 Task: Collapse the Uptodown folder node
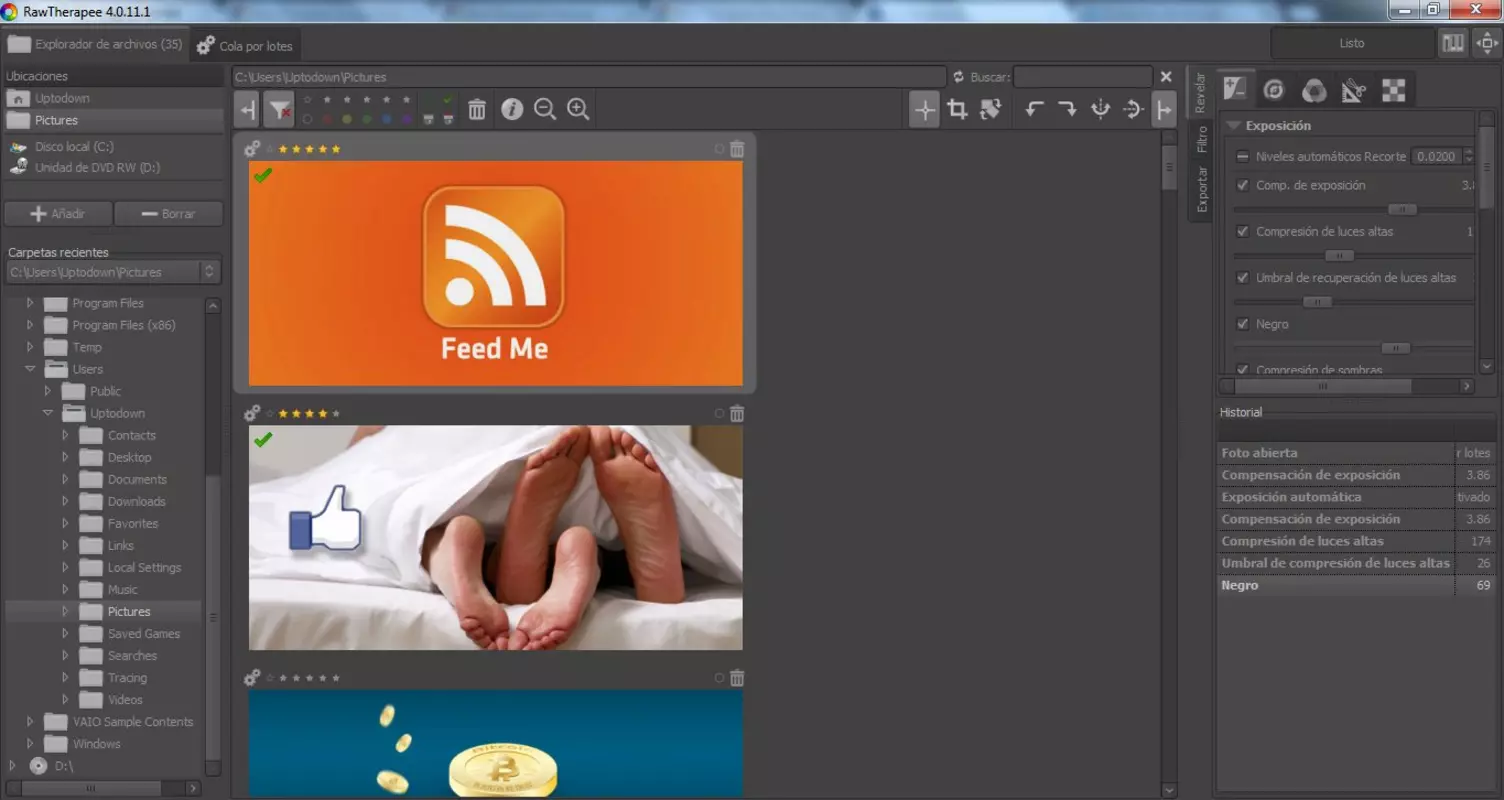48,413
